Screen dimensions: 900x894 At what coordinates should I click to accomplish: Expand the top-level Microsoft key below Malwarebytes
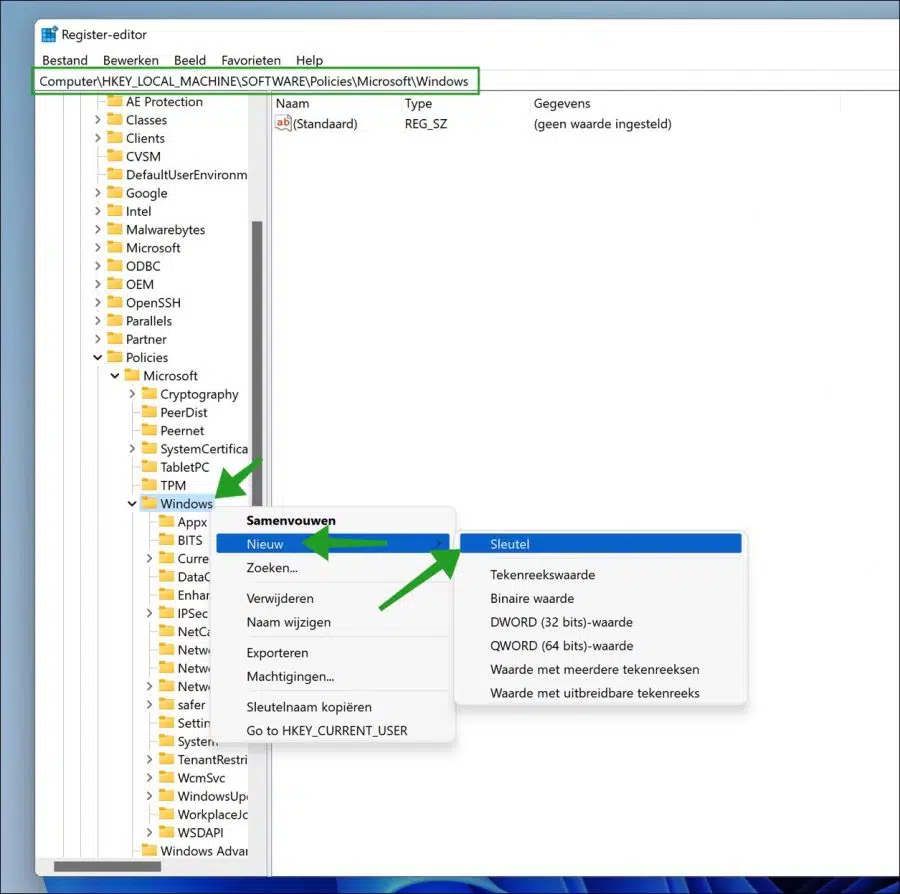coord(98,248)
